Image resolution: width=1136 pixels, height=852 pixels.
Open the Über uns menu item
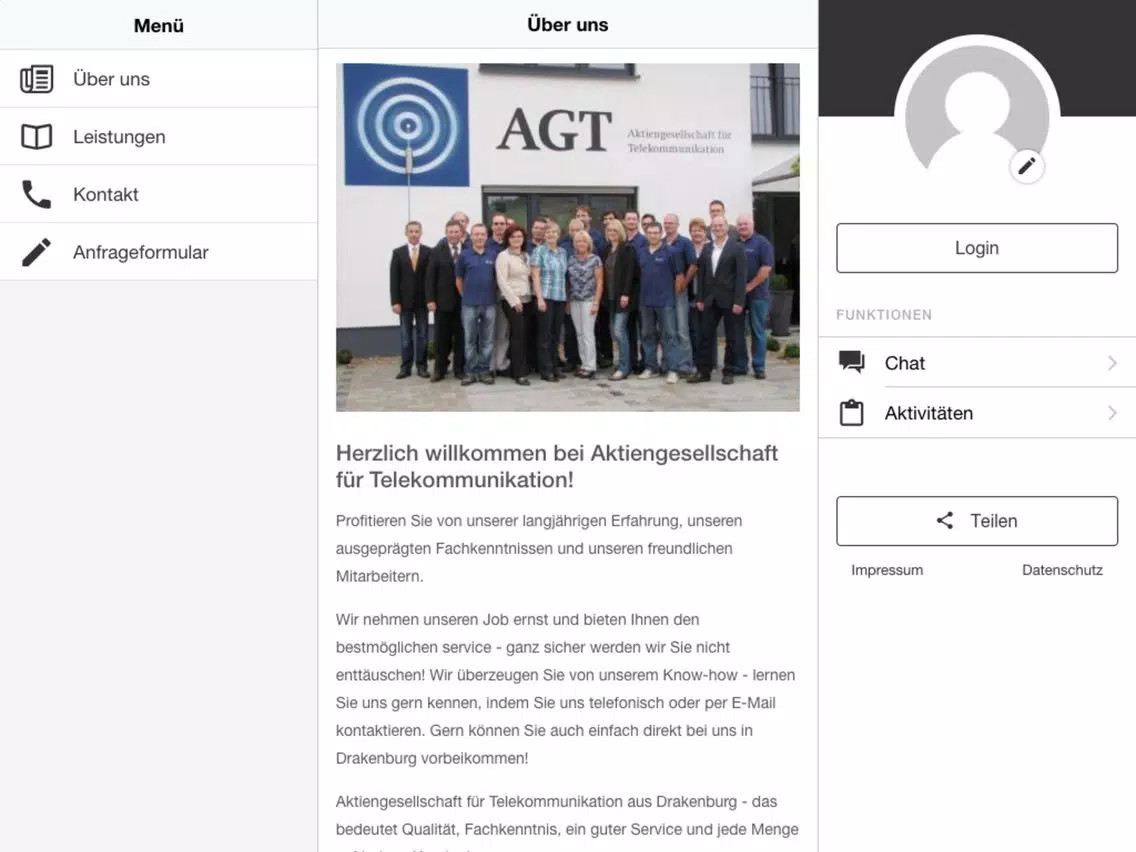click(159, 79)
